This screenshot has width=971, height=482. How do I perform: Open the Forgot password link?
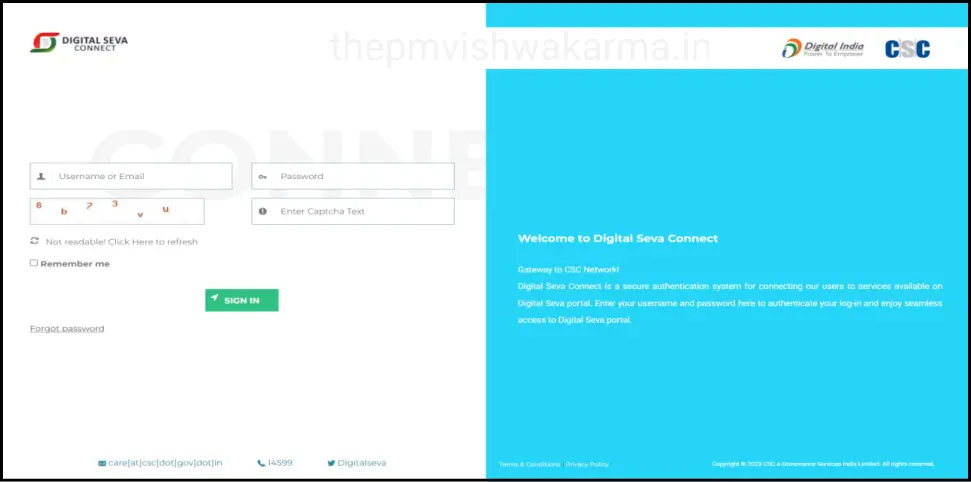(67, 328)
